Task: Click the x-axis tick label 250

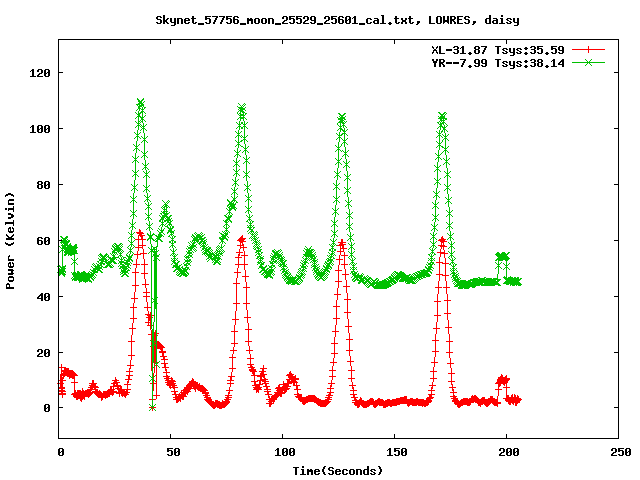Action: click(621, 452)
